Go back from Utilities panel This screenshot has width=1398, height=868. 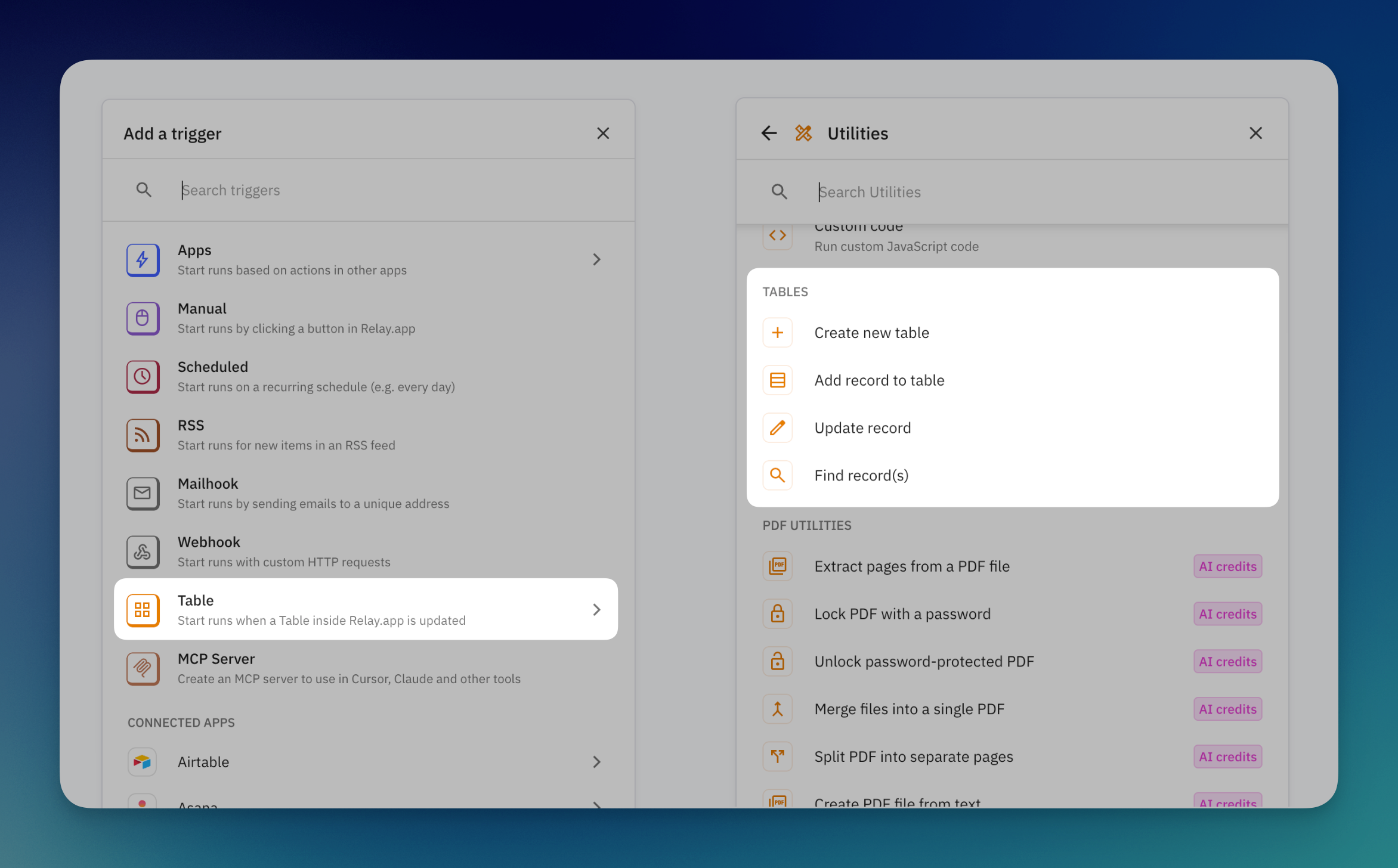tap(769, 133)
